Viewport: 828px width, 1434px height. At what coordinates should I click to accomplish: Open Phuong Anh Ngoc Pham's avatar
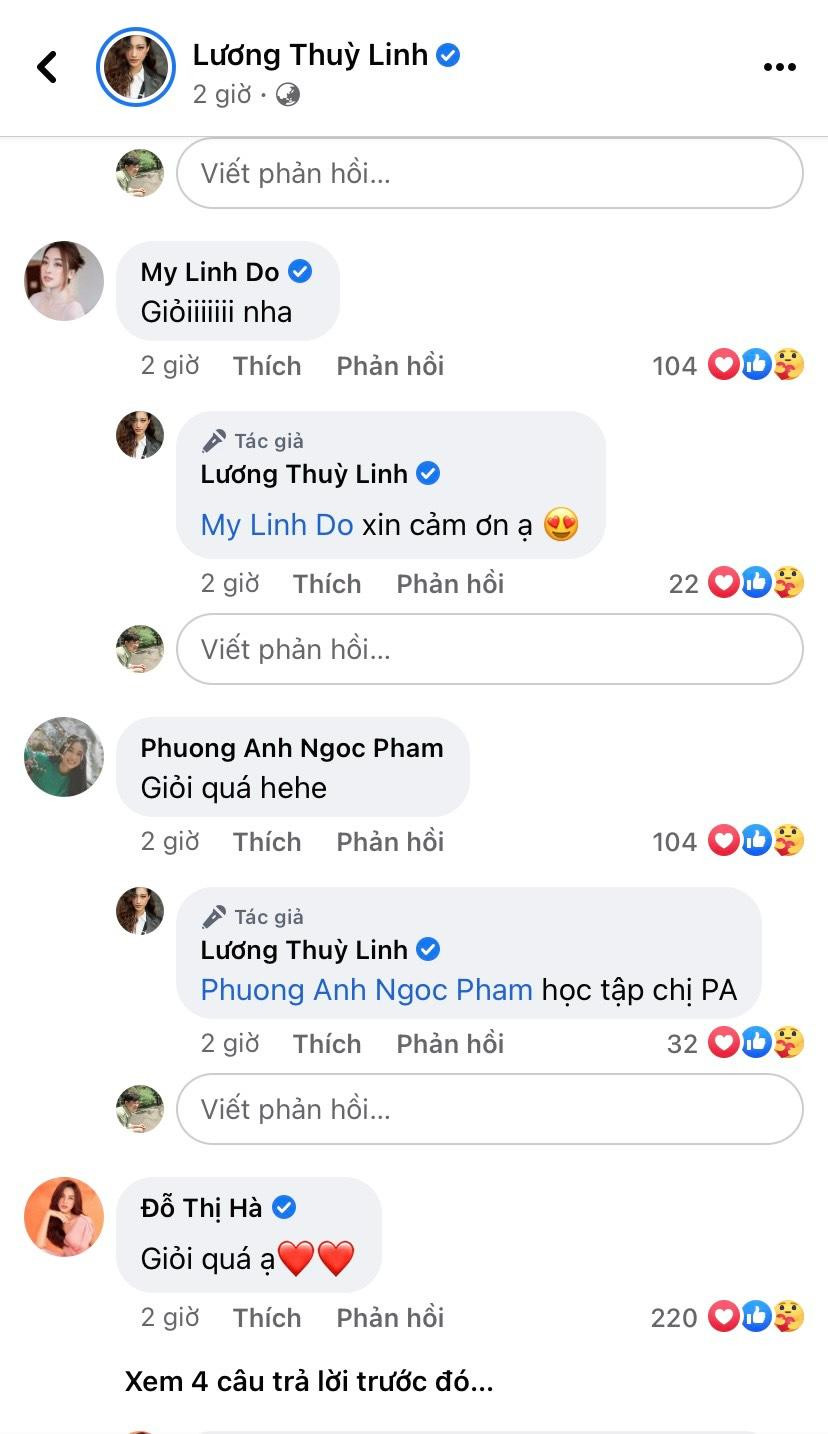64,757
